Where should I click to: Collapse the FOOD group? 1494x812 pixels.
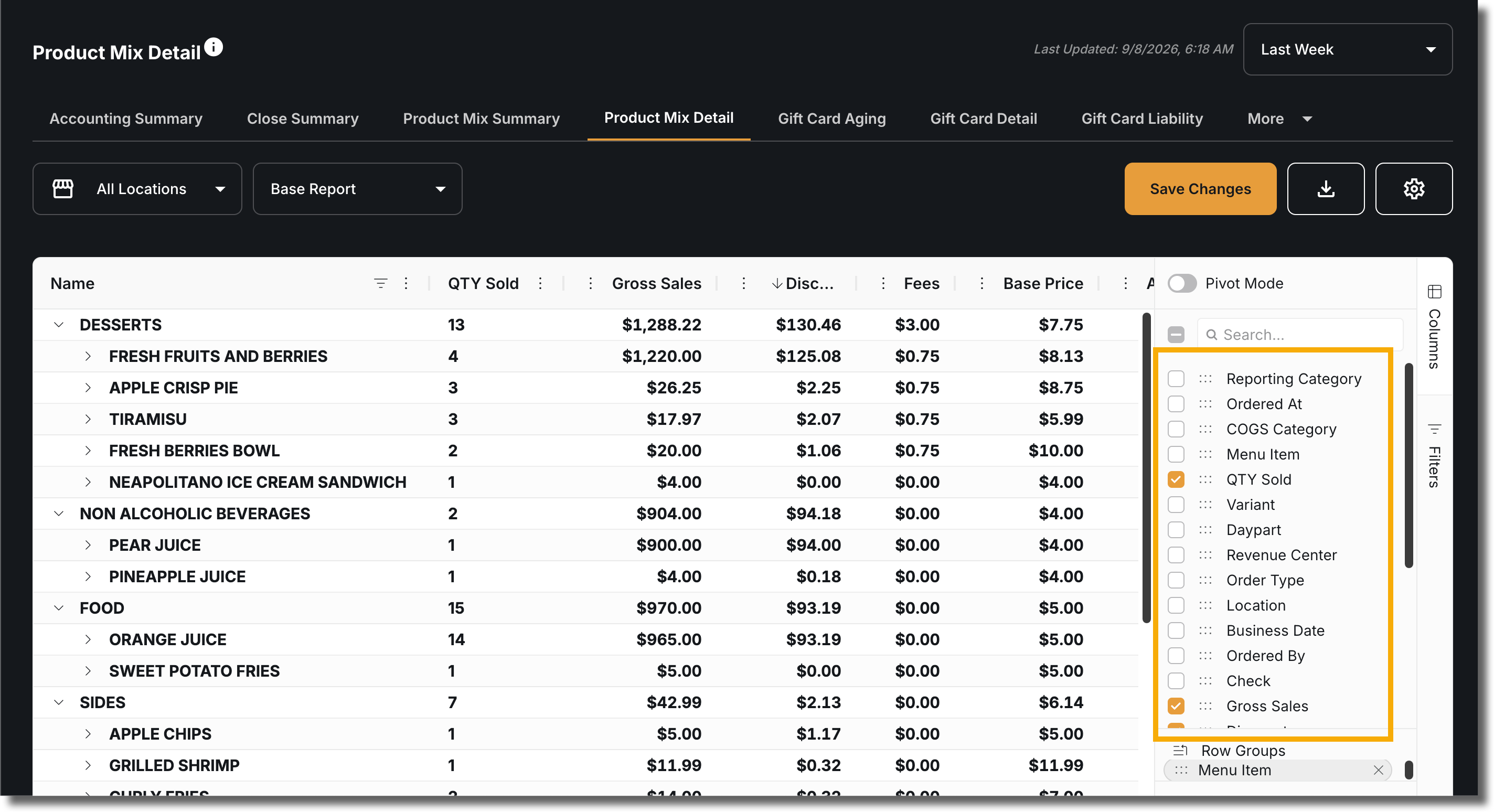tap(59, 608)
